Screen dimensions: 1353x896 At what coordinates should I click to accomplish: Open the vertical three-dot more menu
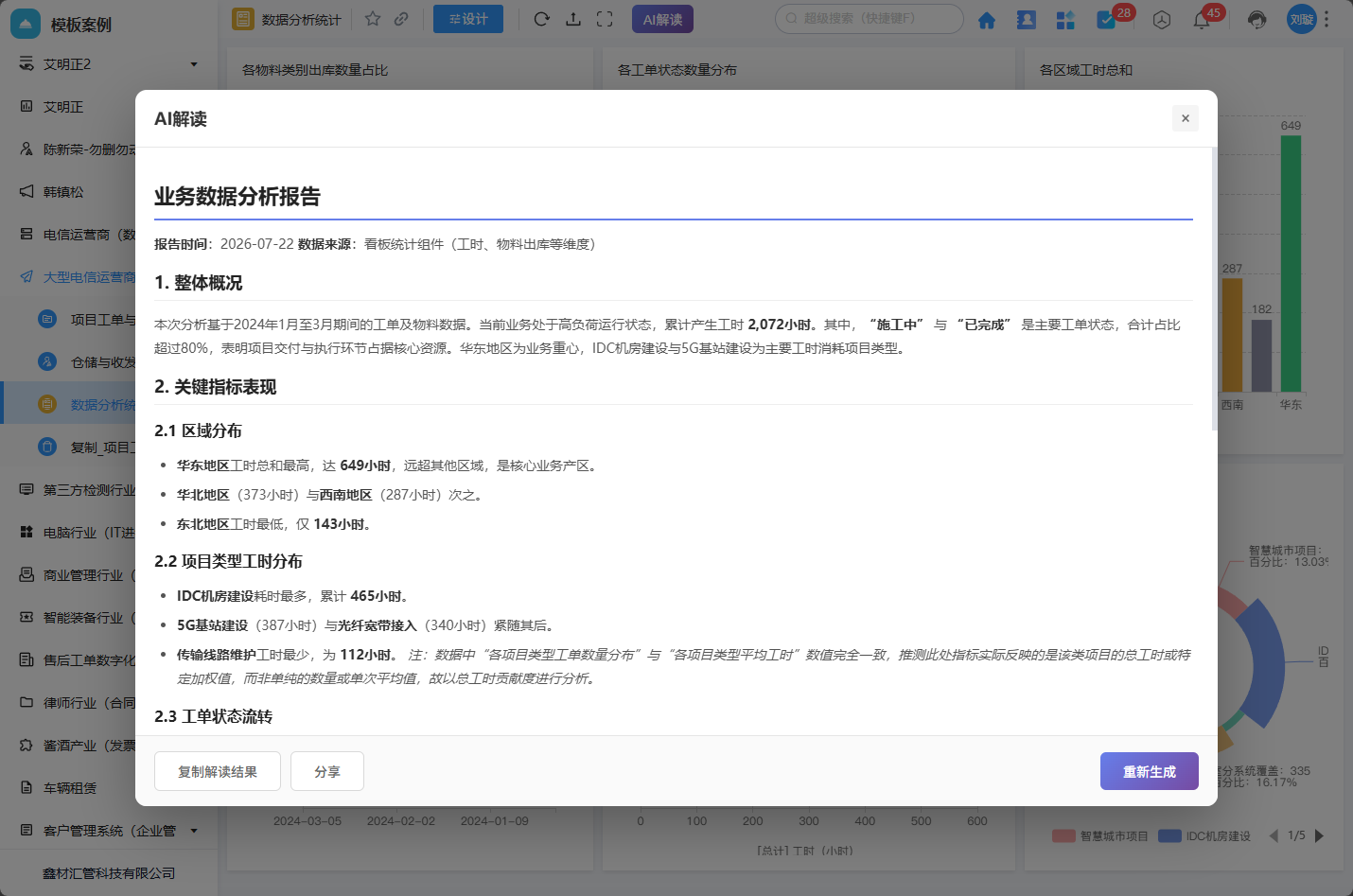pos(1327,19)
